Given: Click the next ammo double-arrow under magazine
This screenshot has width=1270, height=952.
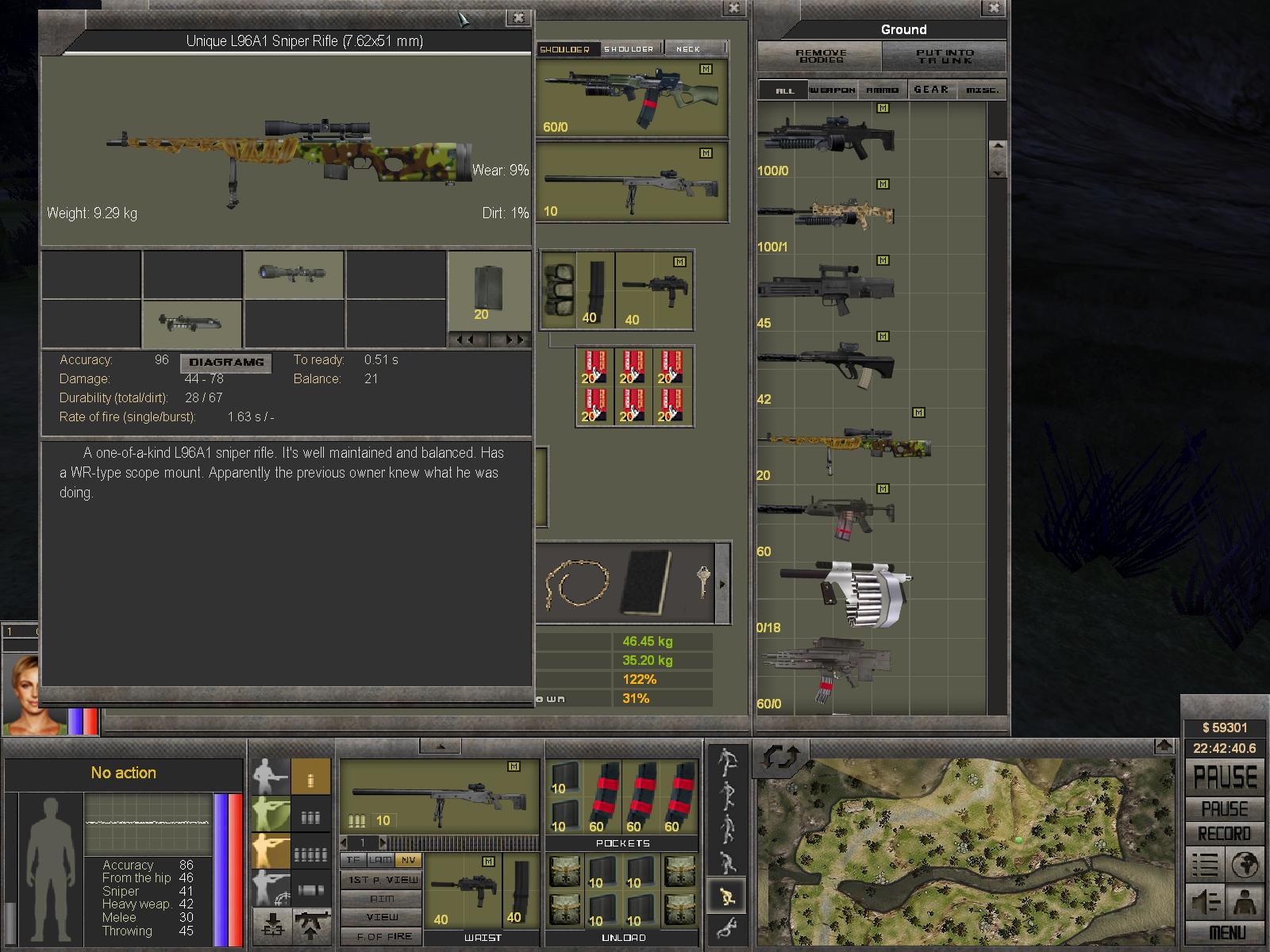Looking at the screenshot, I should (x=510, y=340).
